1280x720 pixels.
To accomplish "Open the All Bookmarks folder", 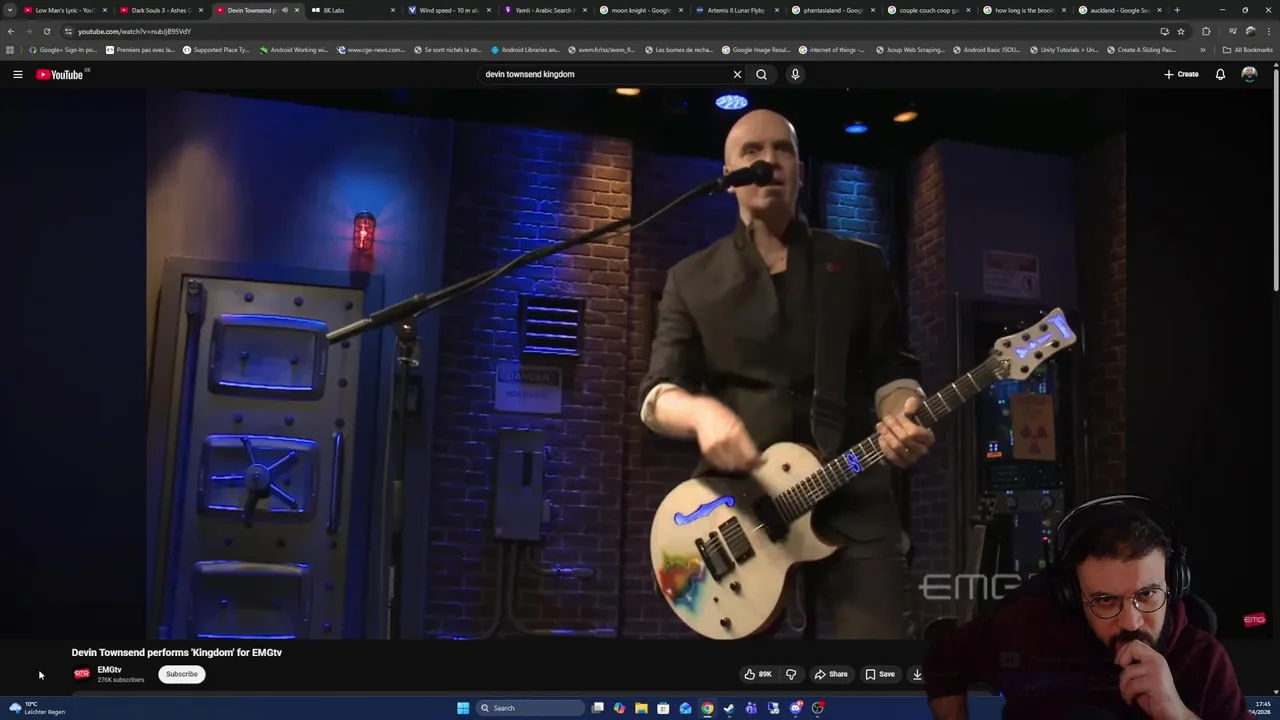I will [x=1247, y=49].
